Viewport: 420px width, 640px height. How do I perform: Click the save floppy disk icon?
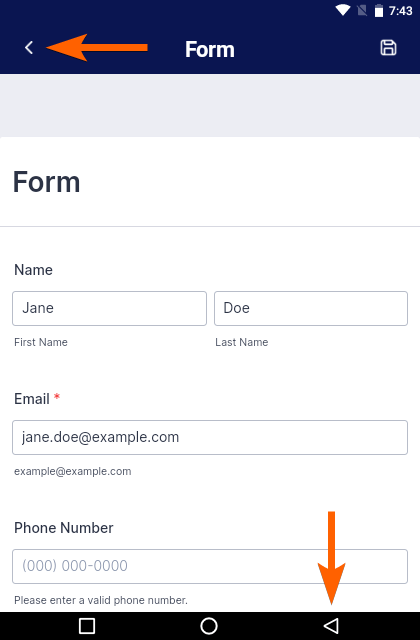388,48
